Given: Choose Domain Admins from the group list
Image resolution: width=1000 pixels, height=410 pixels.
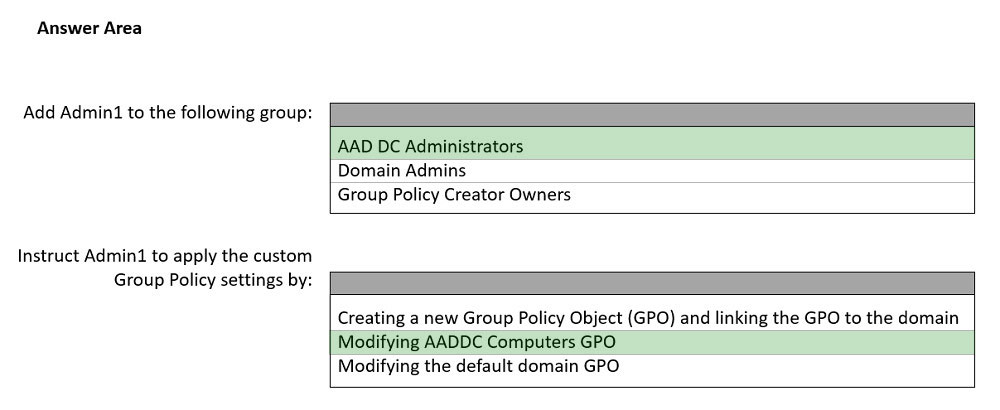Looking at the screenshot, I should pos(401,171).
